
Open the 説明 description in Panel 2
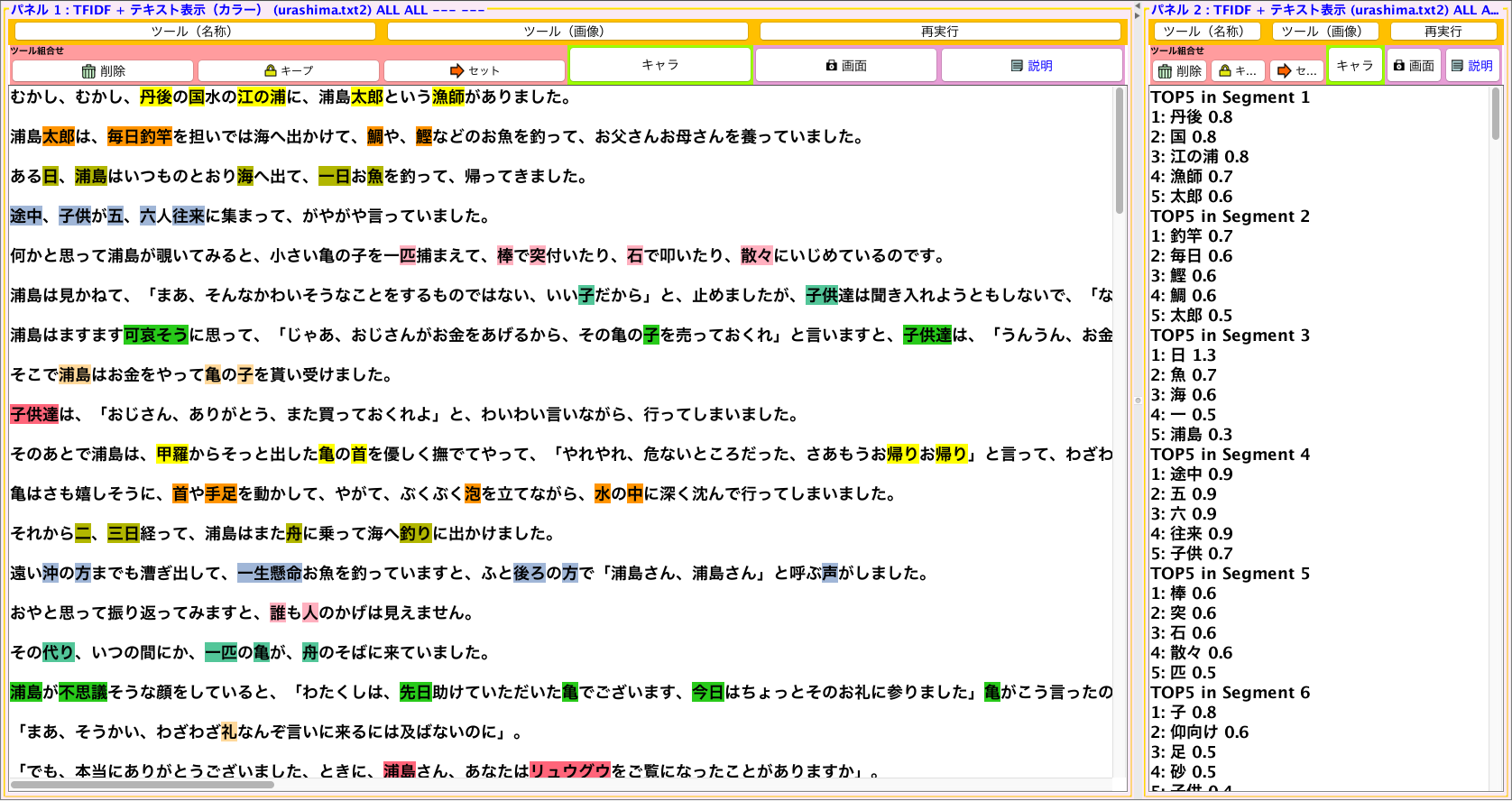click(1471, 65)
